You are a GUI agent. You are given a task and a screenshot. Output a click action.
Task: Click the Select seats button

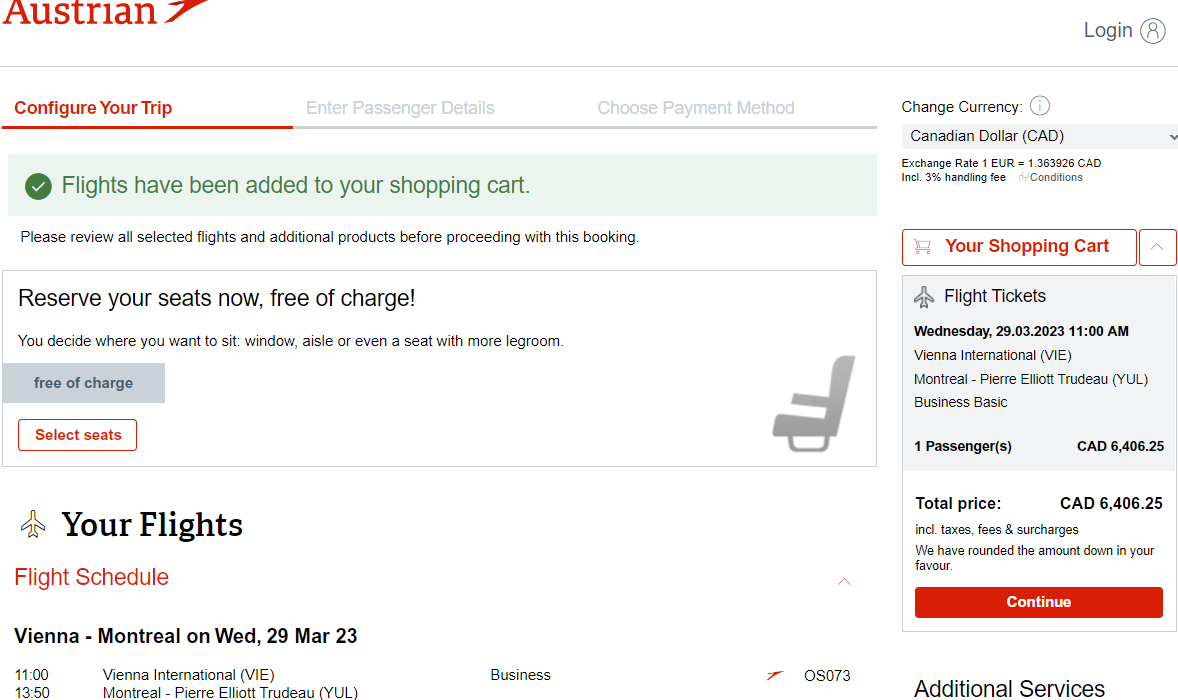(77, 435)
